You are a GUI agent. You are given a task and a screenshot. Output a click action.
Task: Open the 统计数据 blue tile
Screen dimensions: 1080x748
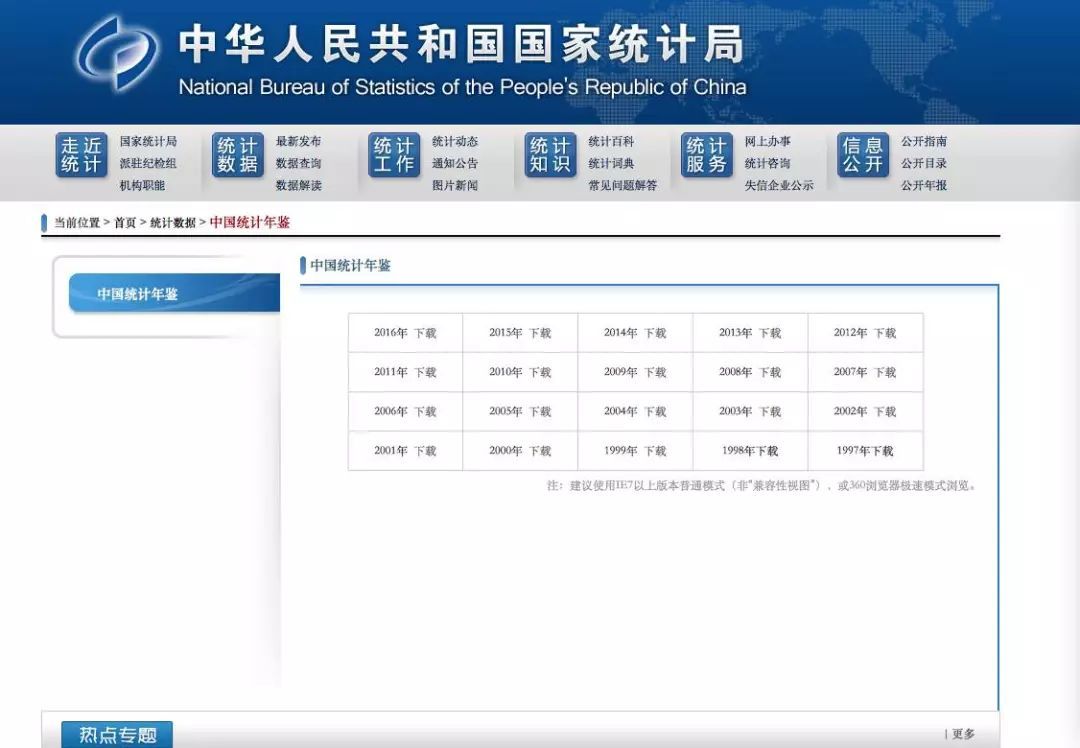238,155
